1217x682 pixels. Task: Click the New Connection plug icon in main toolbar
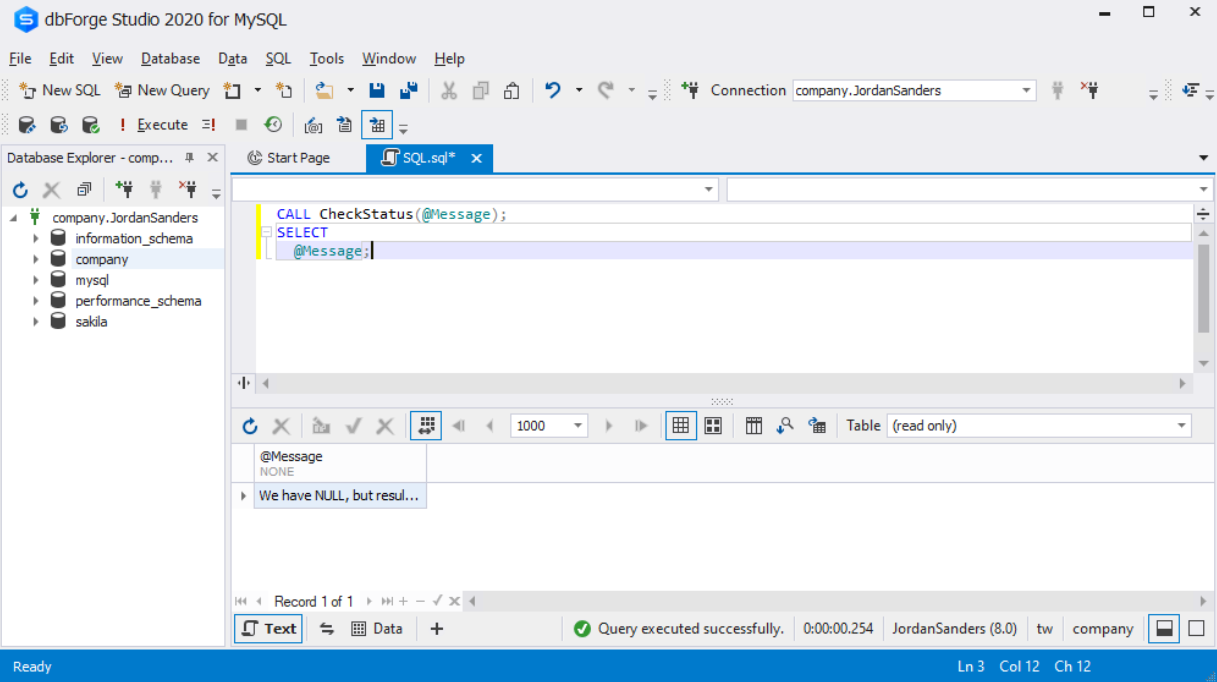pos(690,90)
